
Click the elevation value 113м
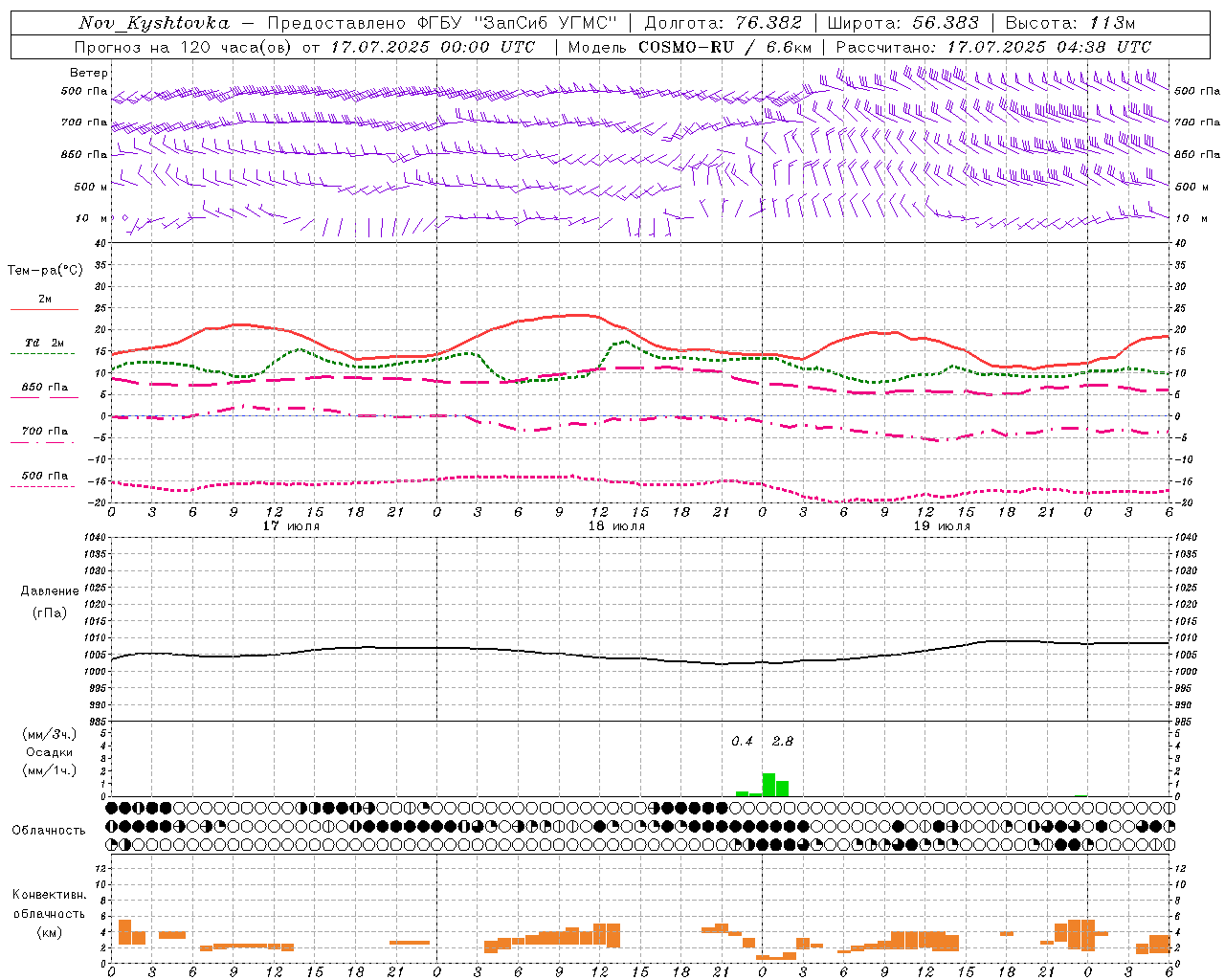(1112, 23)
